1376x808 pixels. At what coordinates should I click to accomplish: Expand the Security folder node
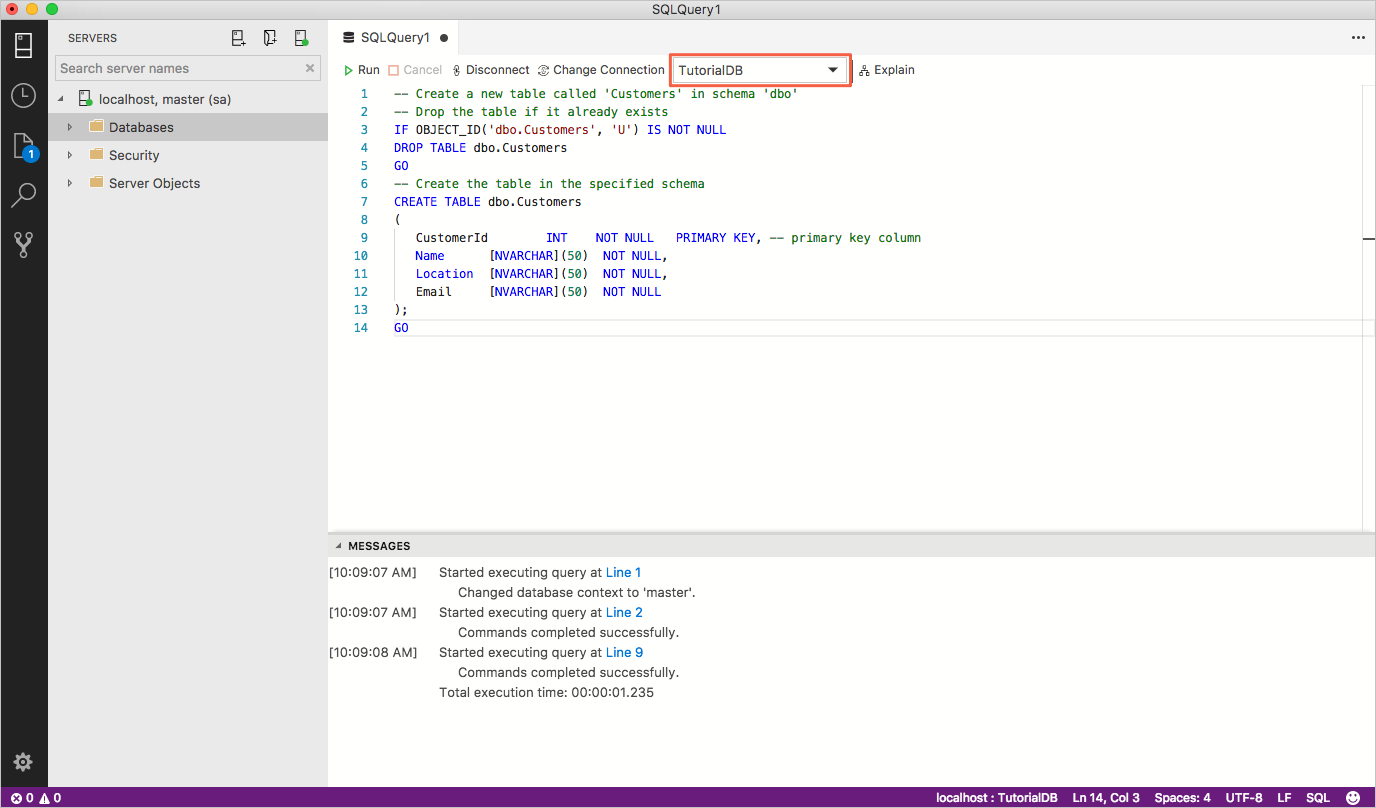point(70,155)
